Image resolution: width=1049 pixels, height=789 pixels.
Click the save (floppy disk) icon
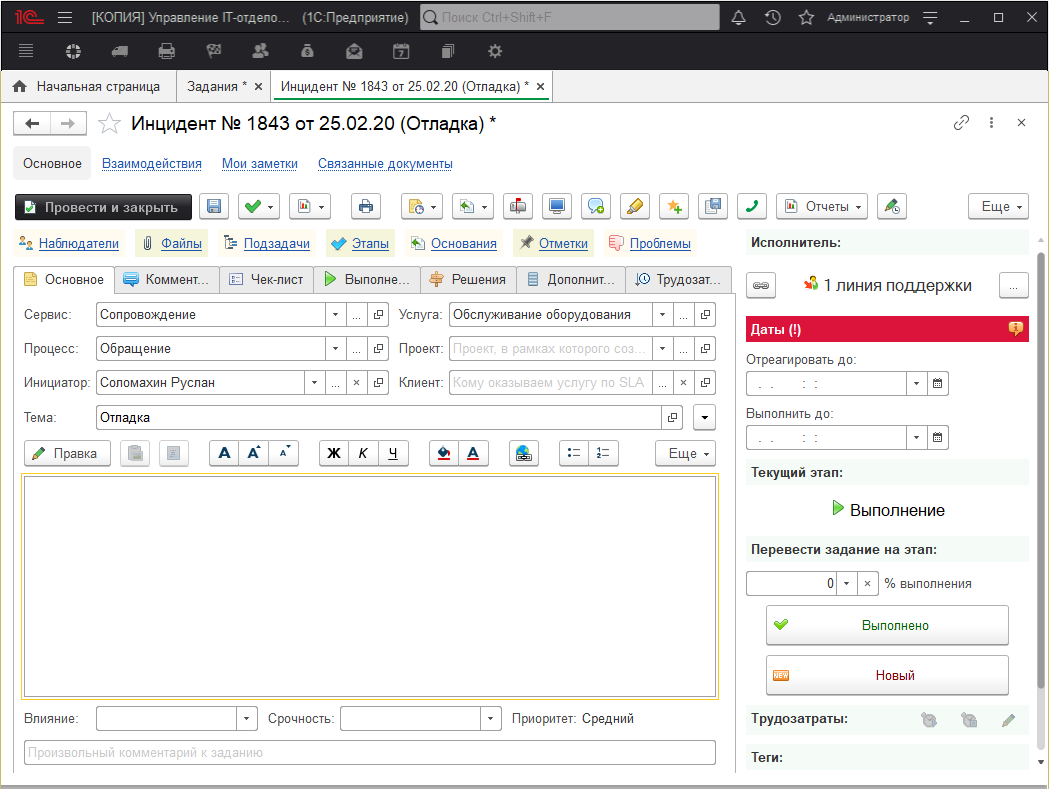[x=213, y=207]
